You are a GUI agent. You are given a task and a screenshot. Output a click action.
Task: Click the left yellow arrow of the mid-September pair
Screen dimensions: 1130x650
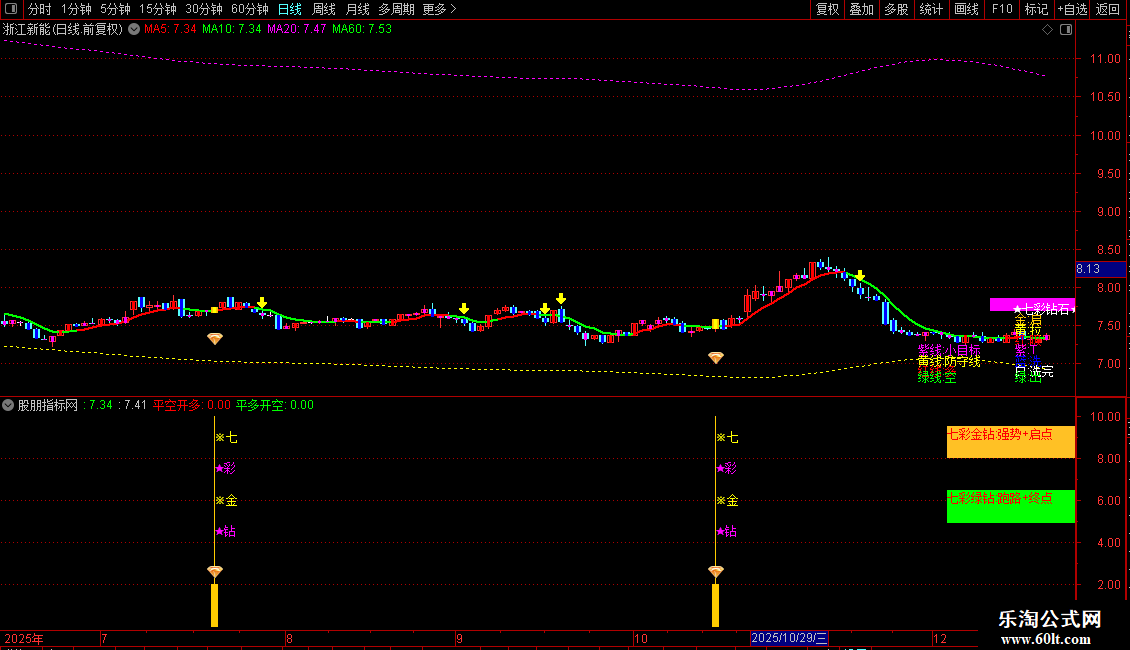click(545, 308)
